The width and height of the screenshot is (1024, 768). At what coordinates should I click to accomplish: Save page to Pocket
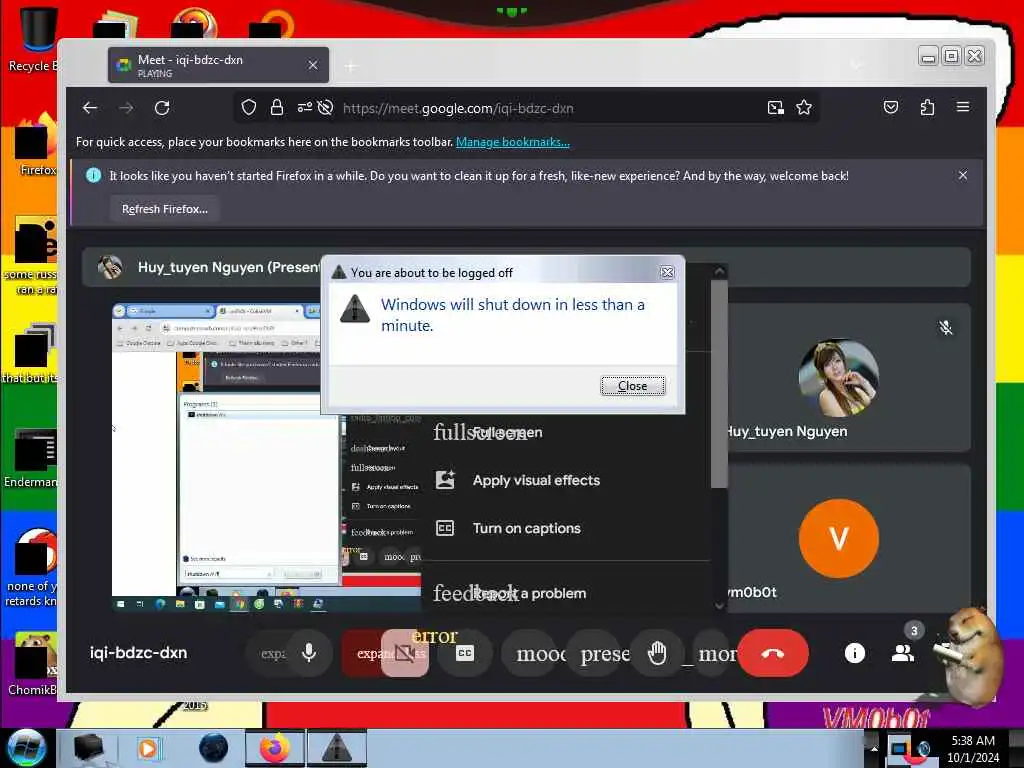pos(891,107)
